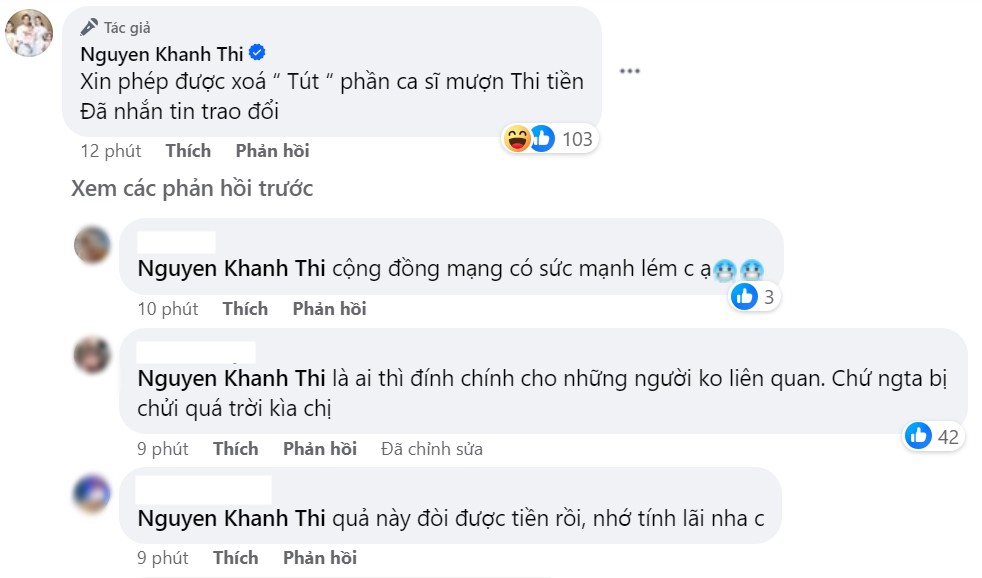Like the top comment by clicking Thích
The height and width of the screenshot is (578, 982).
click(187, 150)
